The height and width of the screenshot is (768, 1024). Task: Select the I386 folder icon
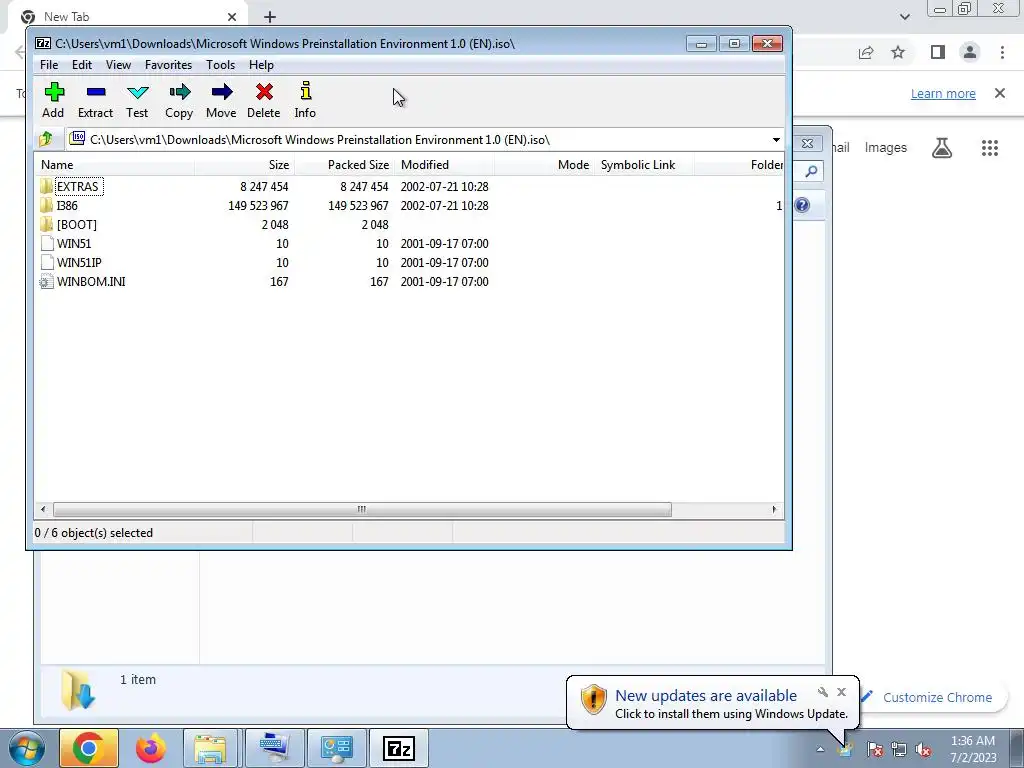tap(46, 206)
